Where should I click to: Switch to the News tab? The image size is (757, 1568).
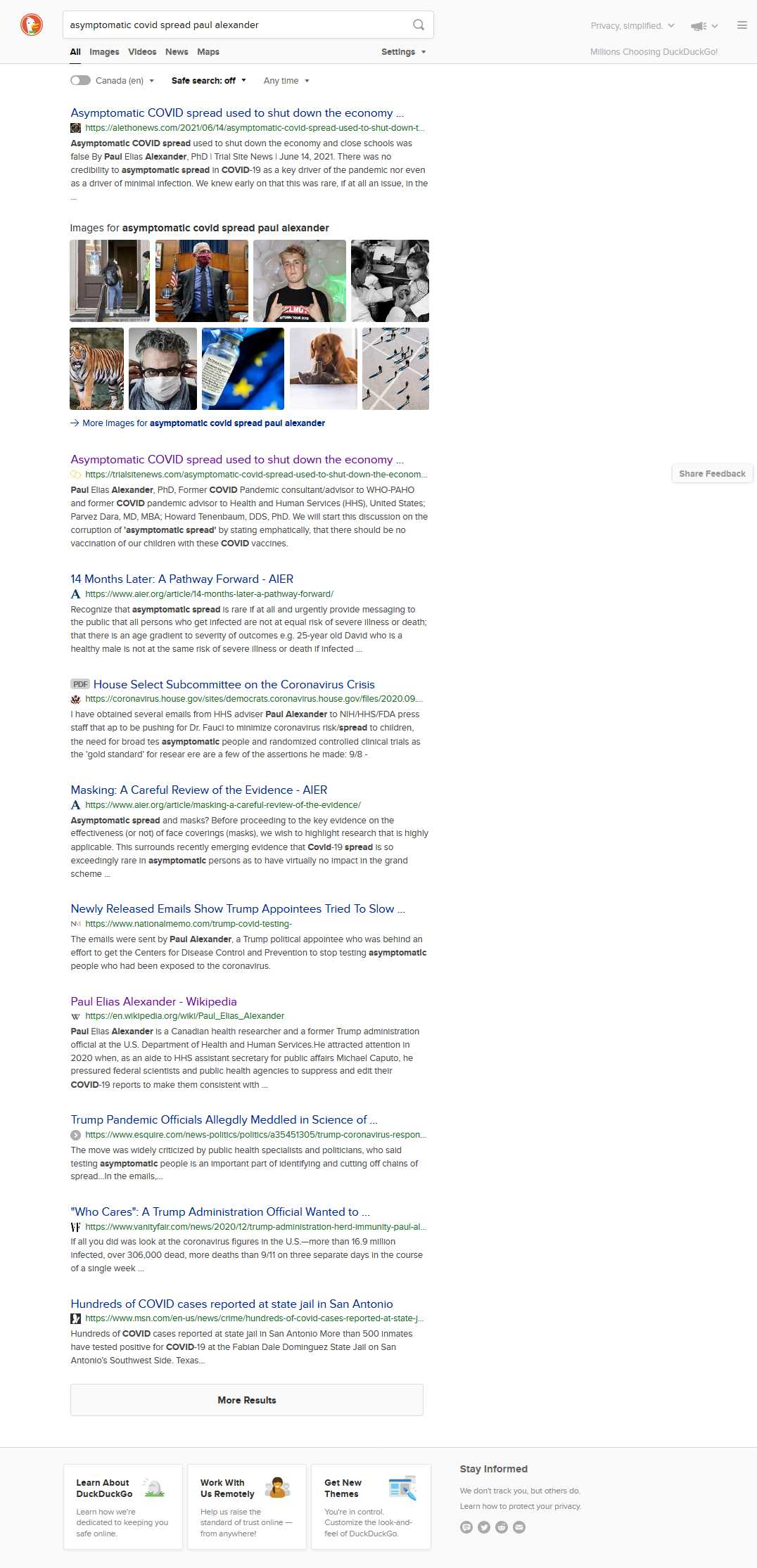click(177, 52)
